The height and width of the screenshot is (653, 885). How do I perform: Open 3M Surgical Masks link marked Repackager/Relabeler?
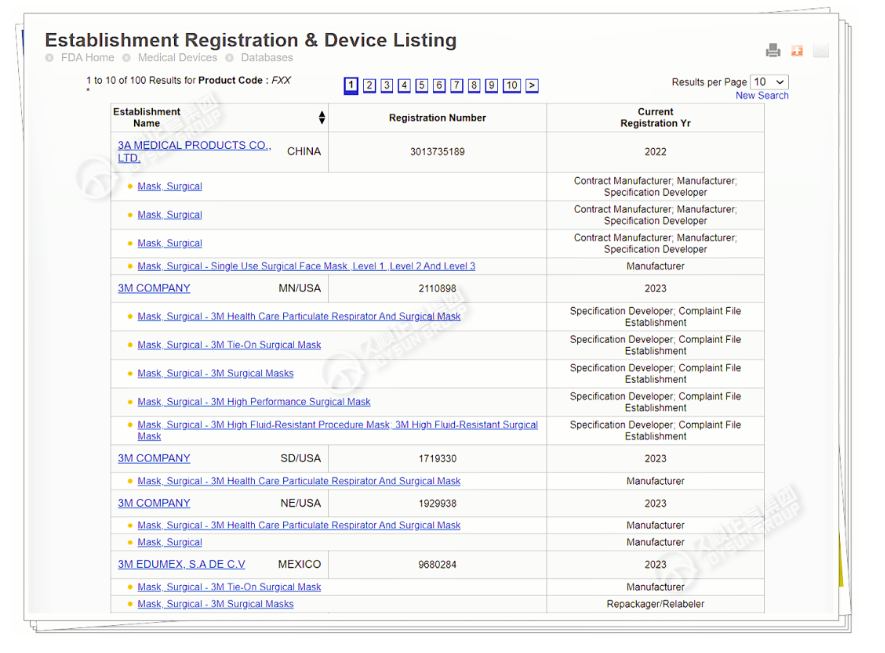[215, 604]
